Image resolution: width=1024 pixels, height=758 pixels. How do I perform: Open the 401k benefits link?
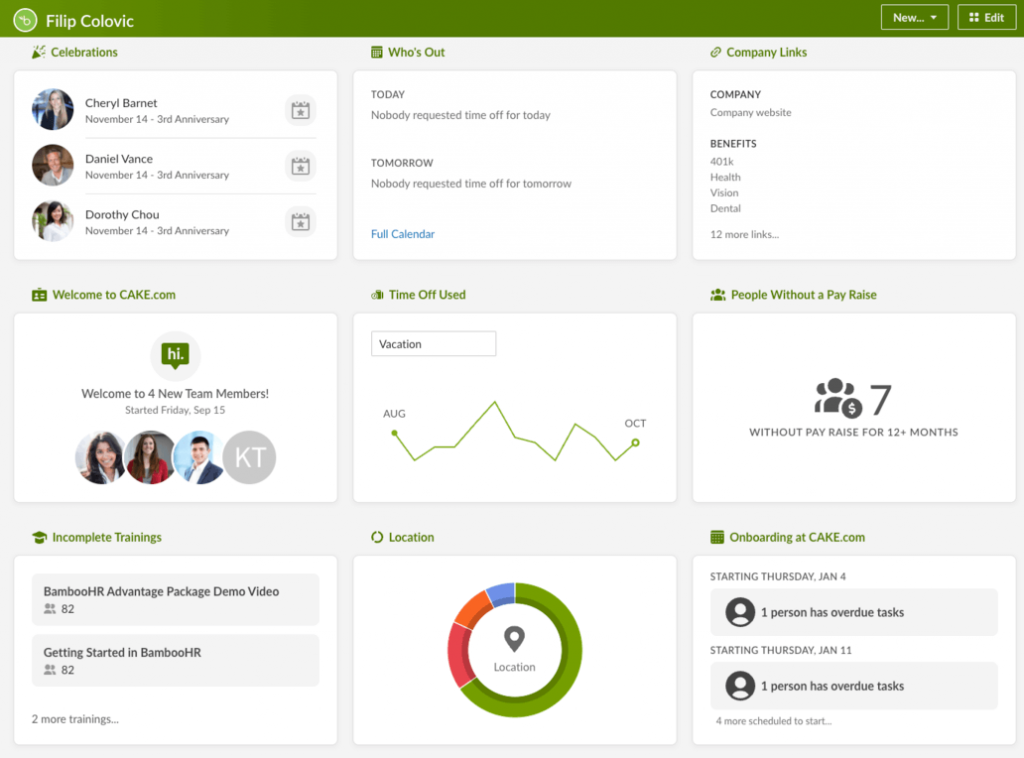[x=722, y=161]
